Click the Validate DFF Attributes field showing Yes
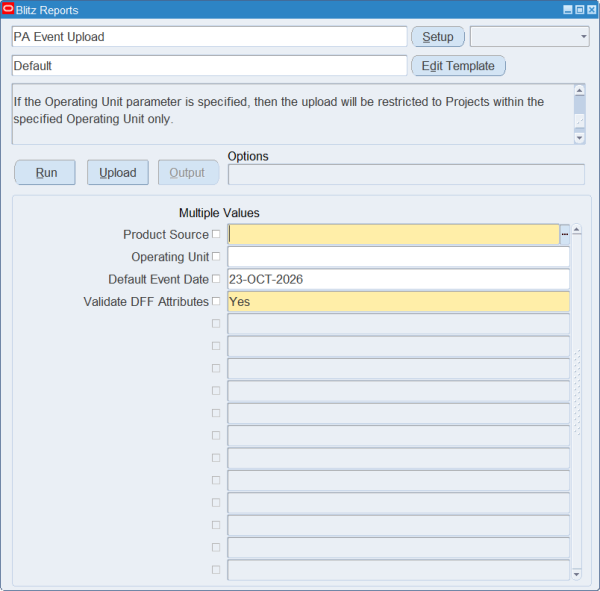This screenshot has height=591, width=600. click(398, 301)
